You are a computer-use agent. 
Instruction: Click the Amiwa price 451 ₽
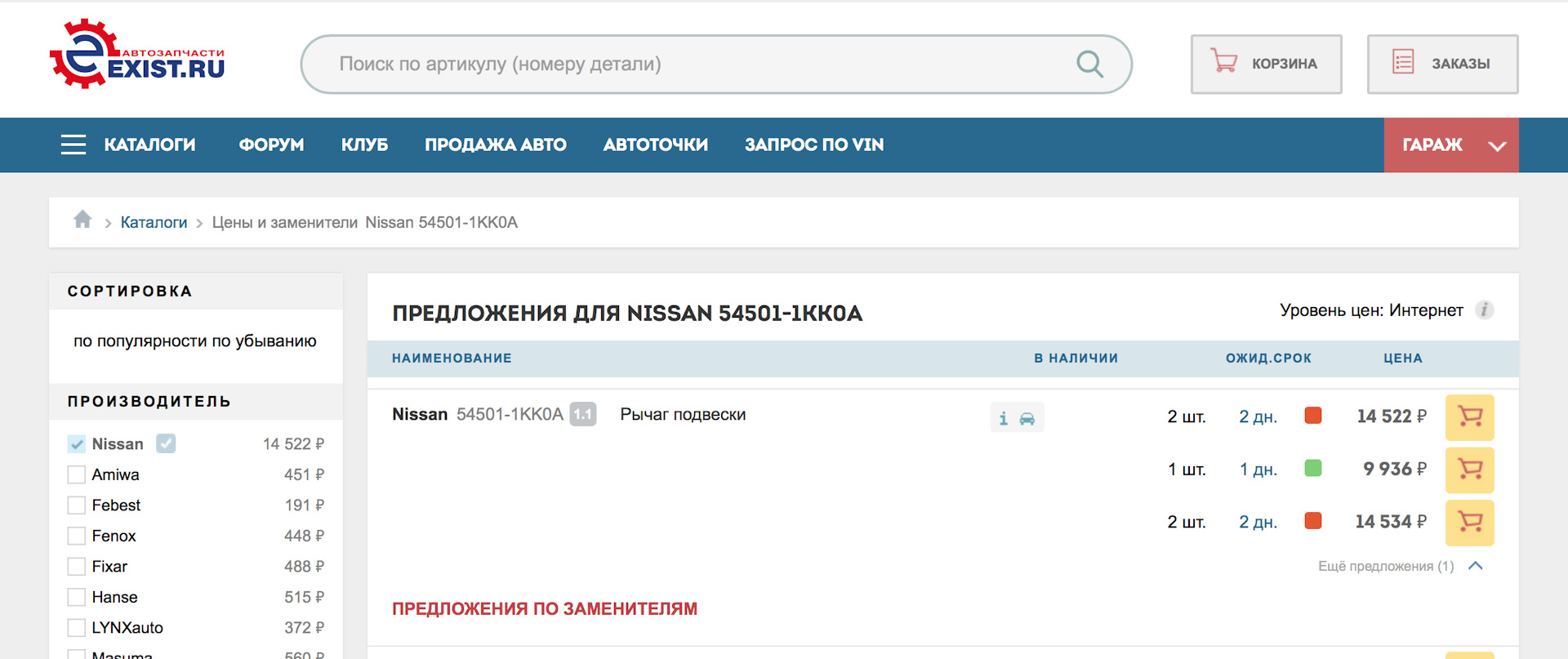coord(304,474)
